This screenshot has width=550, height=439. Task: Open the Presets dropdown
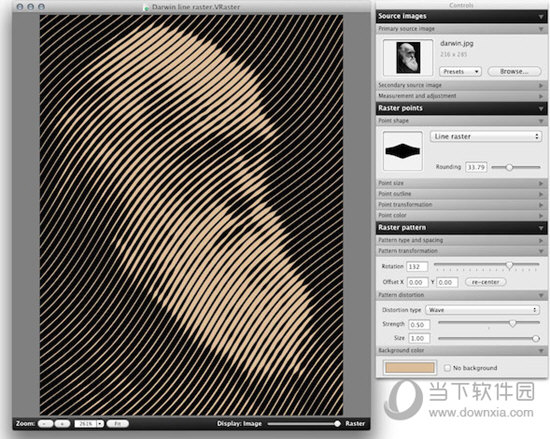[460, 72]
